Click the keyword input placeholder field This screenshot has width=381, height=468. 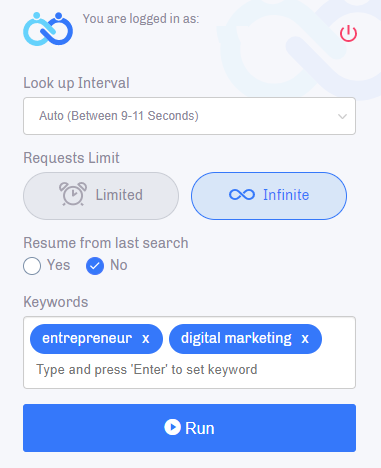pos(147,370)
